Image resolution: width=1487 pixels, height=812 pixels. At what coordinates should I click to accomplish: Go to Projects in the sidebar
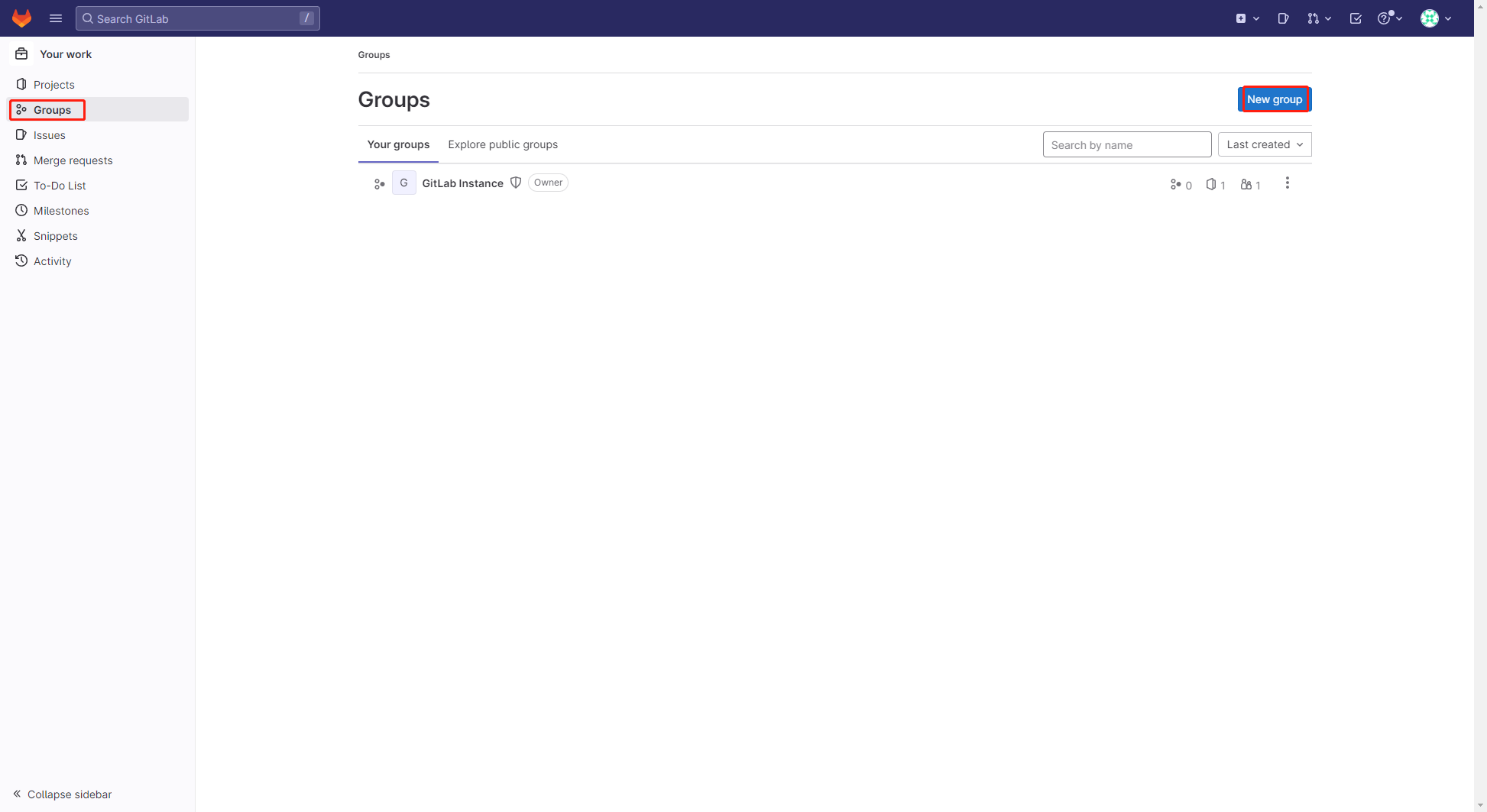coord(98,85)
